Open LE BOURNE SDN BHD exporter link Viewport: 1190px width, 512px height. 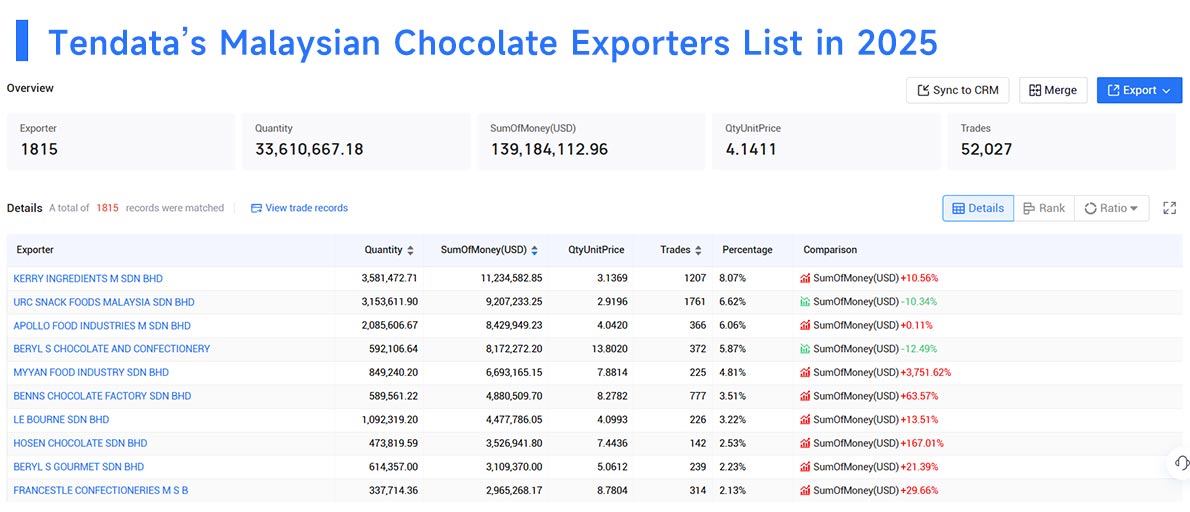tap(61, 419)
